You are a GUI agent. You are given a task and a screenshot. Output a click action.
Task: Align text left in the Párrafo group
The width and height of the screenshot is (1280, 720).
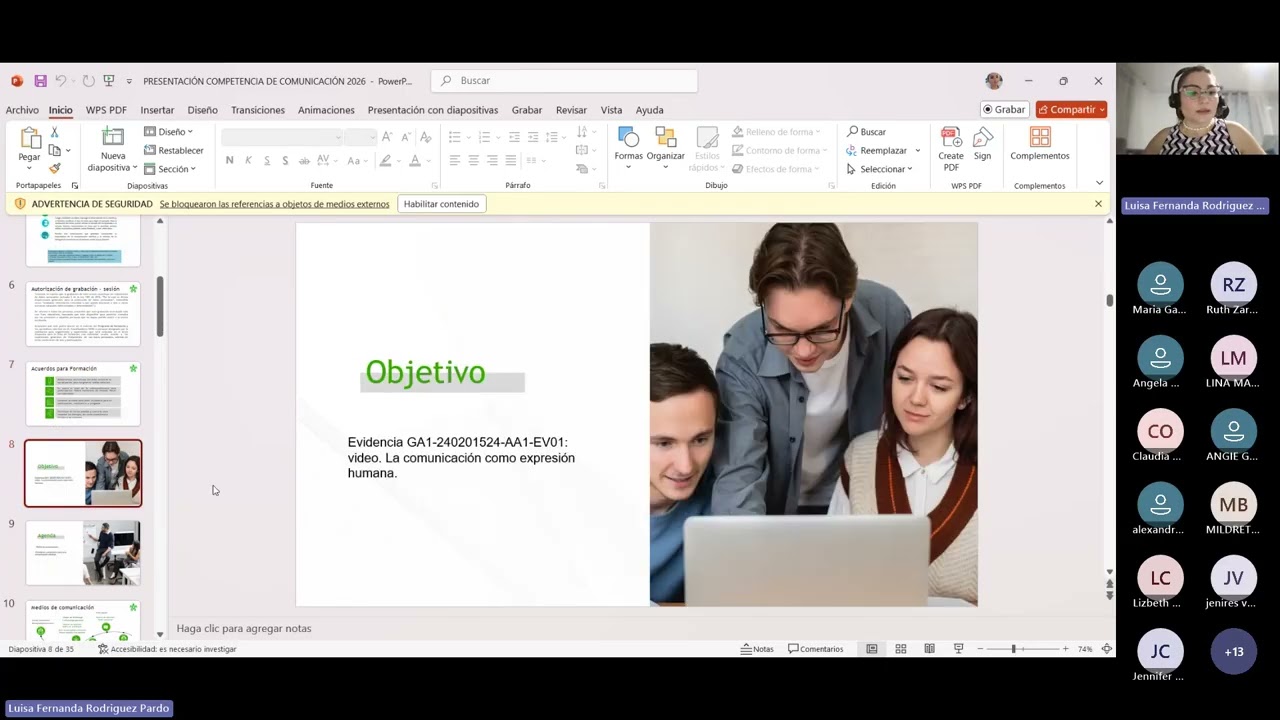click(455, 161)
